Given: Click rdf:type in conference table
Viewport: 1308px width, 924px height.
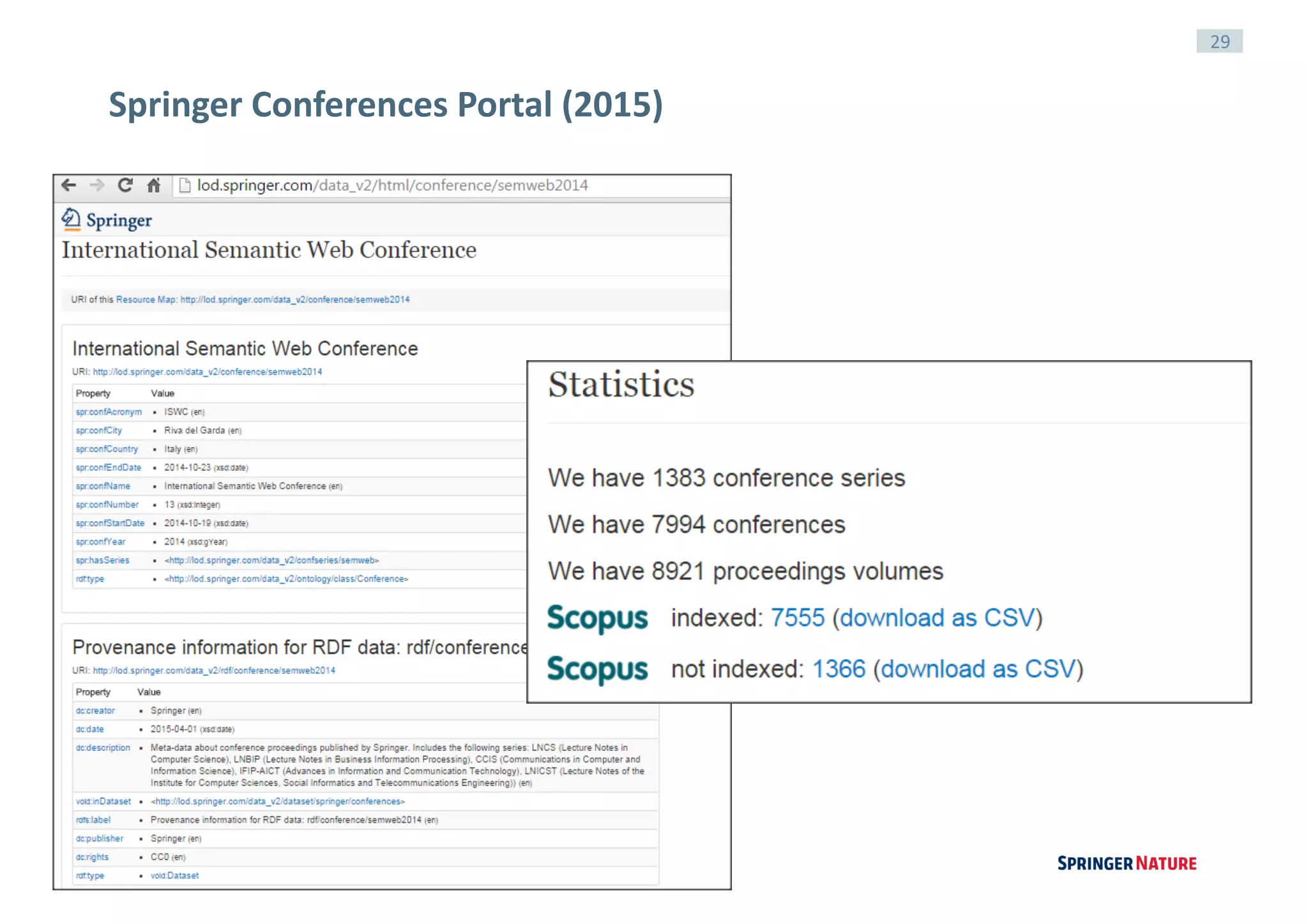Looking at the screenshot, I should pos(89,579).
